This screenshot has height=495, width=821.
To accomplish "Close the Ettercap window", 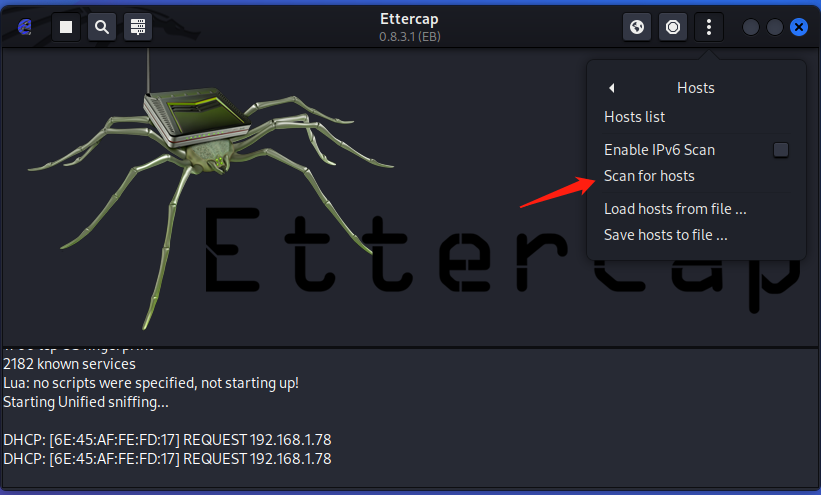I will click(799, 27).
